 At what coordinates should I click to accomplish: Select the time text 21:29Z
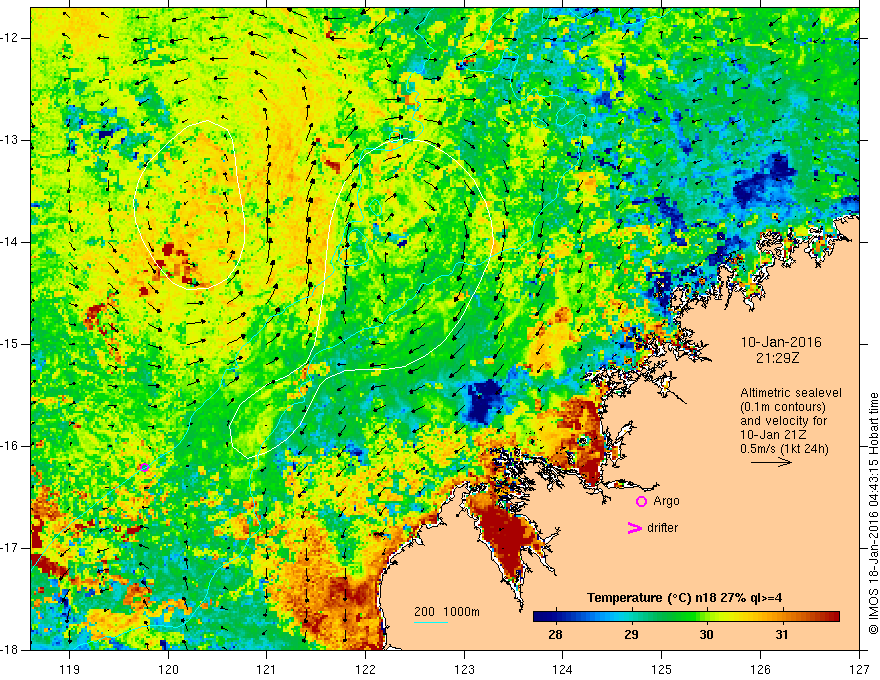[x=777, y=358]
